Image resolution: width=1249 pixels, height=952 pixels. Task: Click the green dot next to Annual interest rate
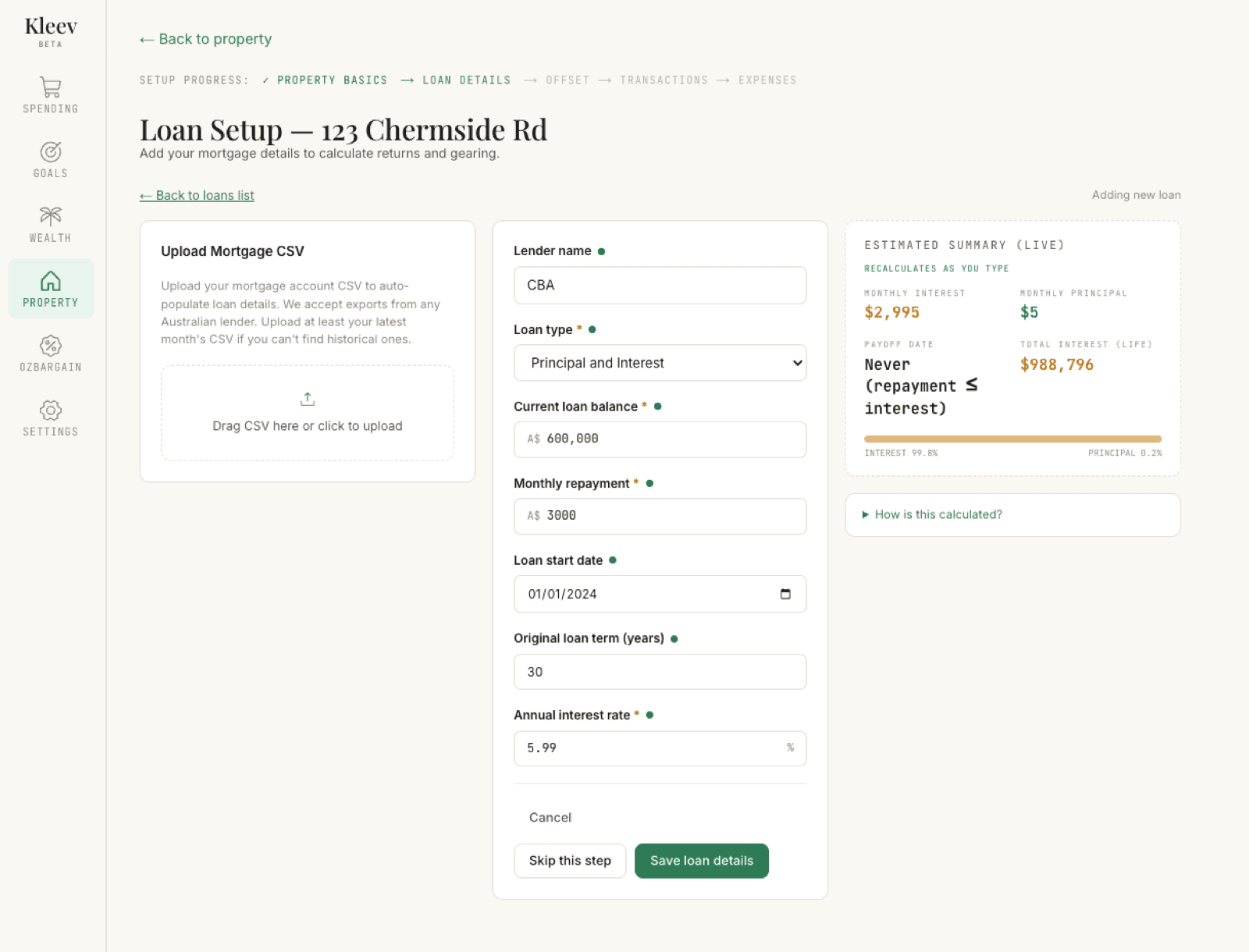pyautogui.click(x=649, y=715)
